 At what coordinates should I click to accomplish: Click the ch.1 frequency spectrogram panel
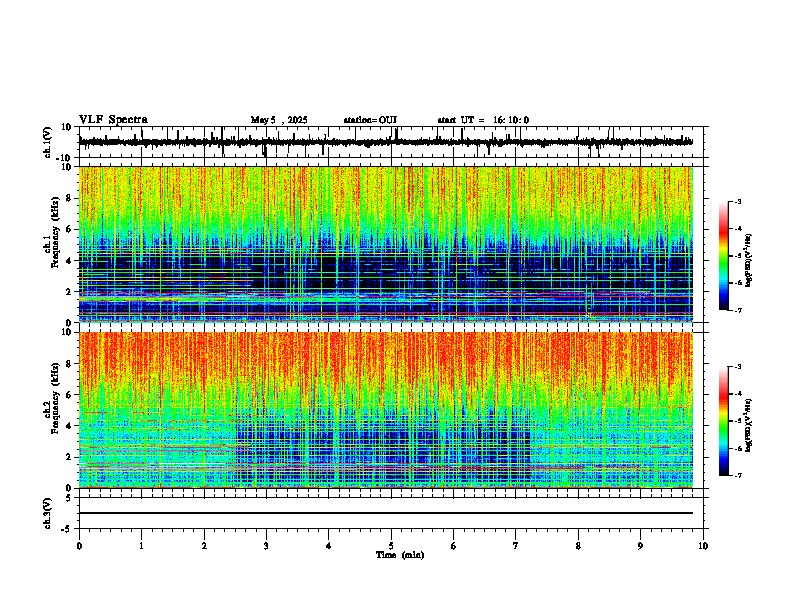click(385, 244)
